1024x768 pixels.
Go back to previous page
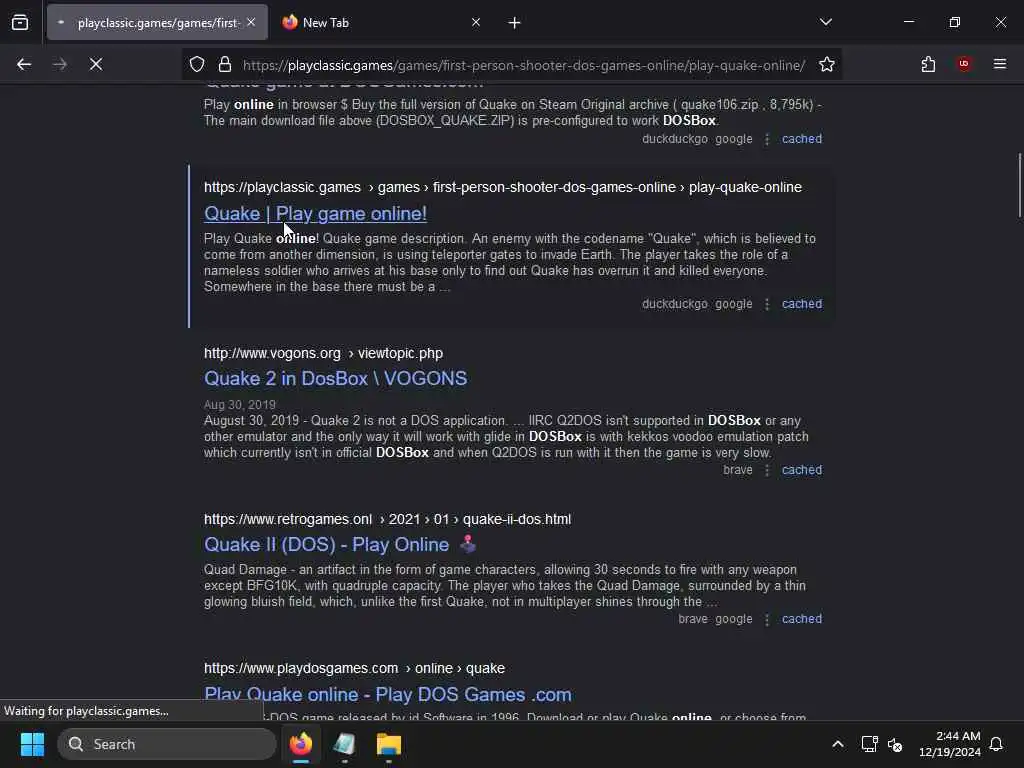[x=24, y=64]
